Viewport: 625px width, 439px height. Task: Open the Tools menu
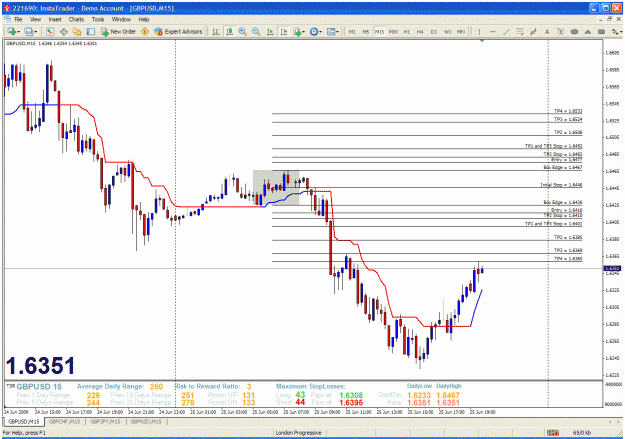98,19
